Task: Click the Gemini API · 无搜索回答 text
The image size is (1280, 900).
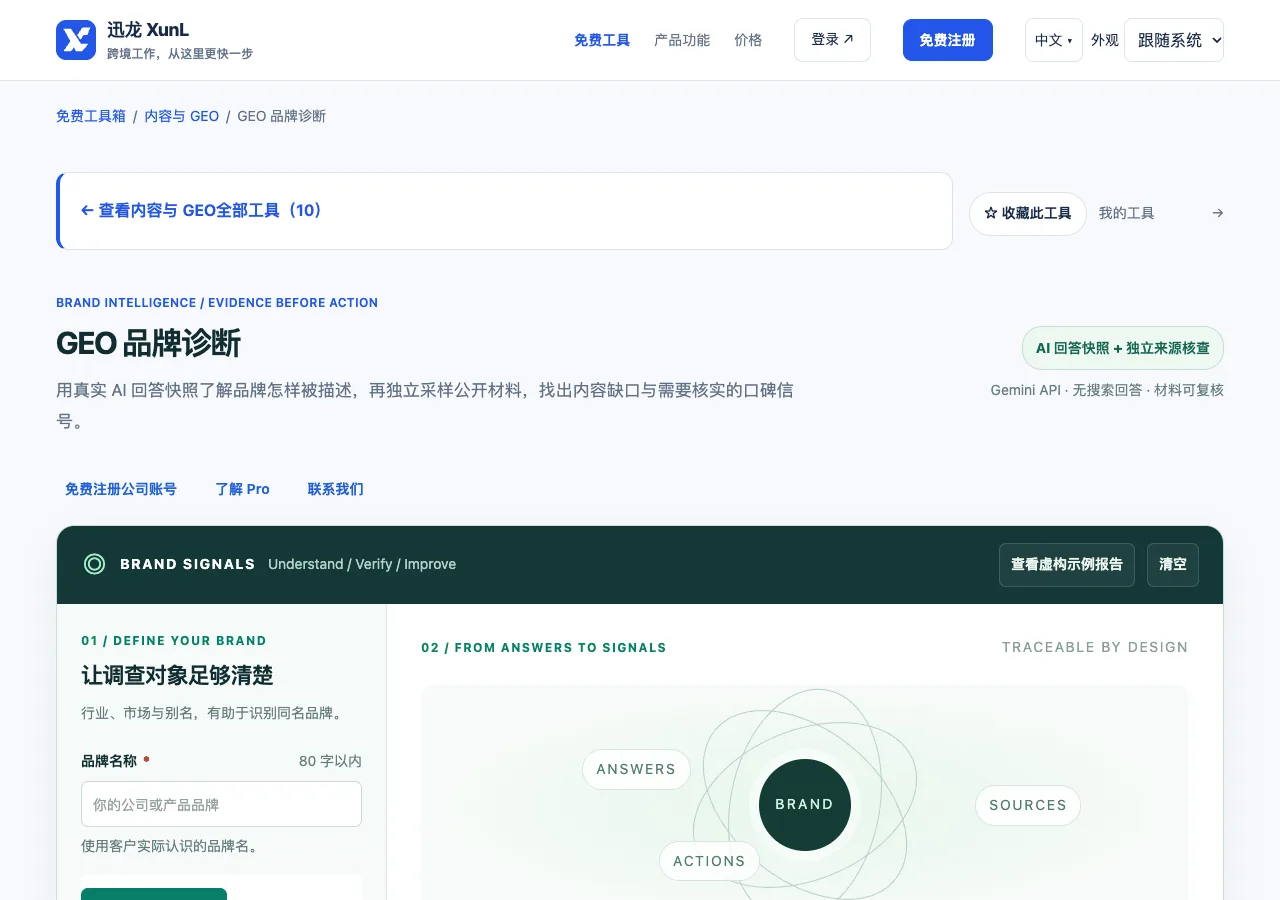Action: click(x=1066, y=390)
